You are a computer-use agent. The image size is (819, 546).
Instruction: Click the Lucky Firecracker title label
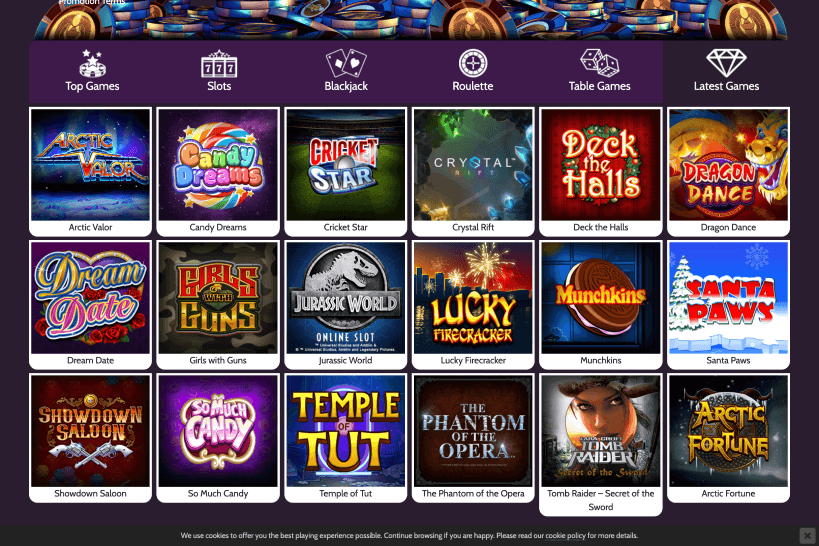(x=473, y=361)
